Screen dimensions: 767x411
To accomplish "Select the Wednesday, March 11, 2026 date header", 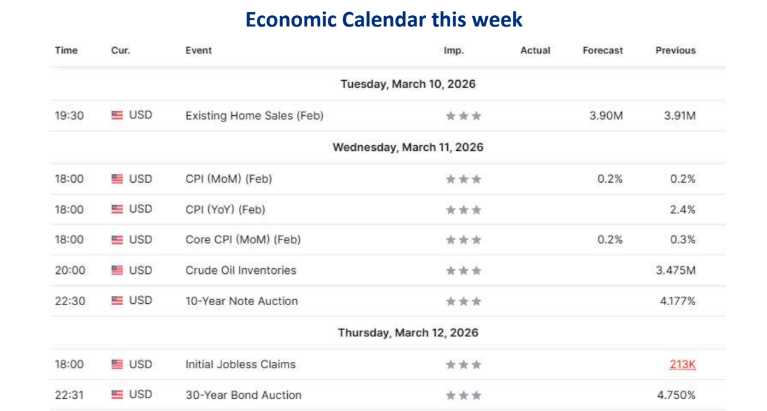I will click(408, 147).
